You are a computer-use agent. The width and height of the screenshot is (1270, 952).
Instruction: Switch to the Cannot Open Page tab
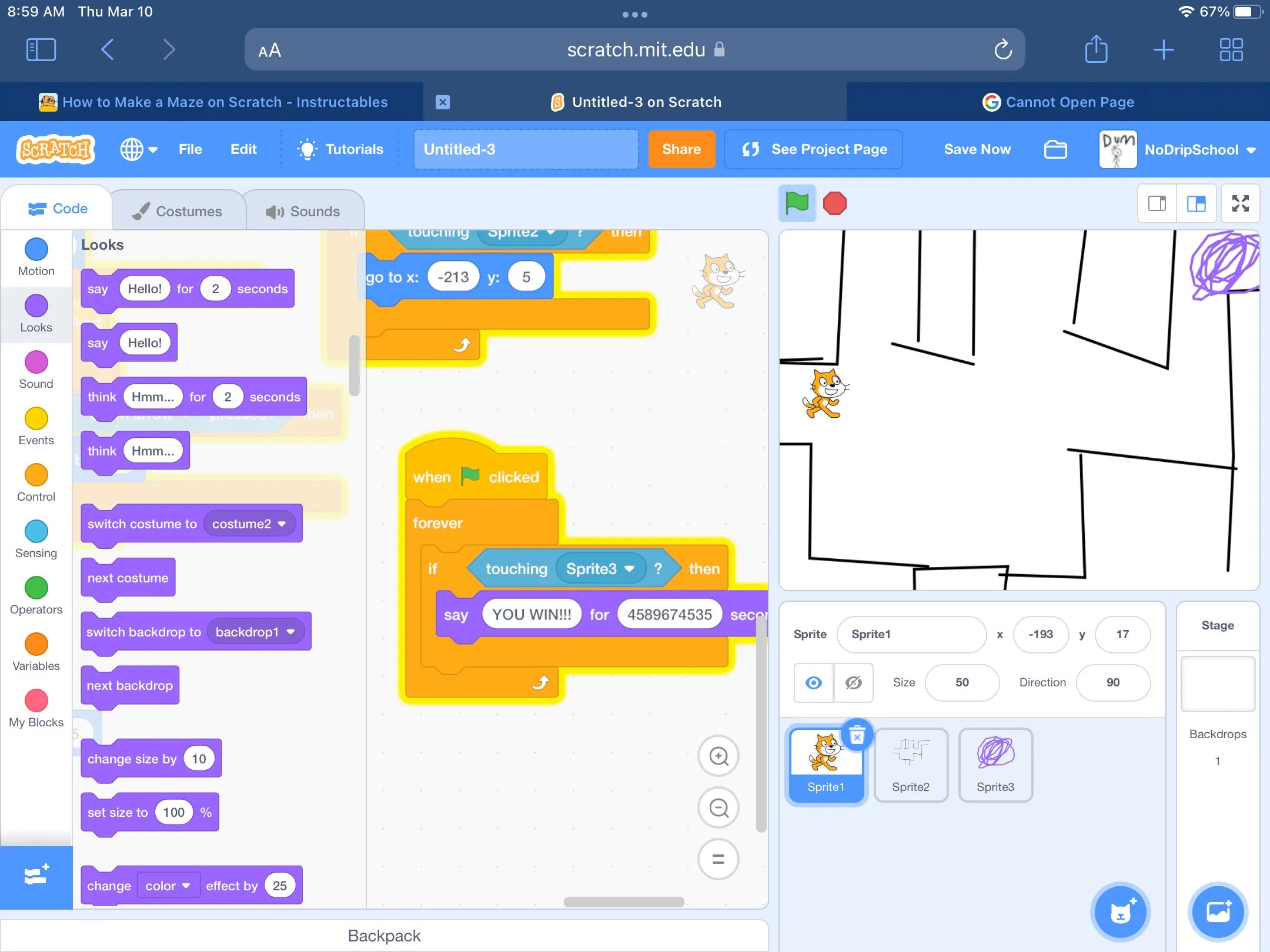pyautogui.click(x=1058, y=102)
